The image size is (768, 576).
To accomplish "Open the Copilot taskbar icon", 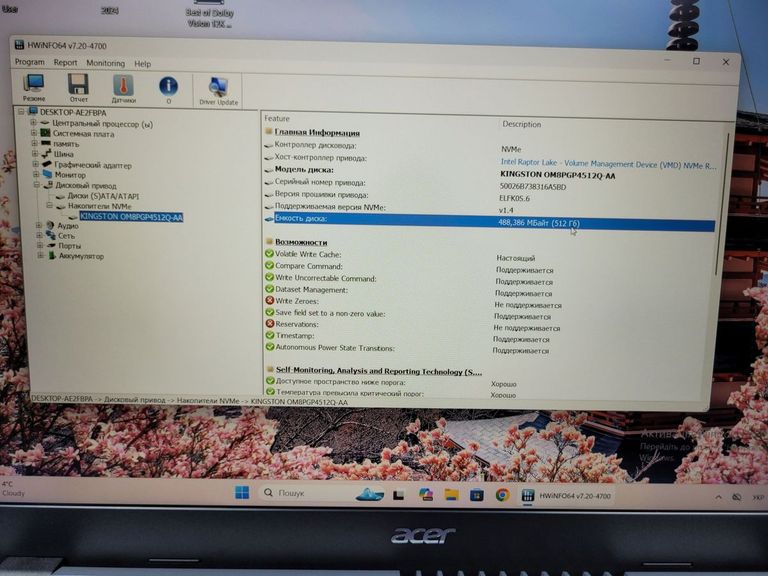I will pyautogui.click(x=426, y=494).
